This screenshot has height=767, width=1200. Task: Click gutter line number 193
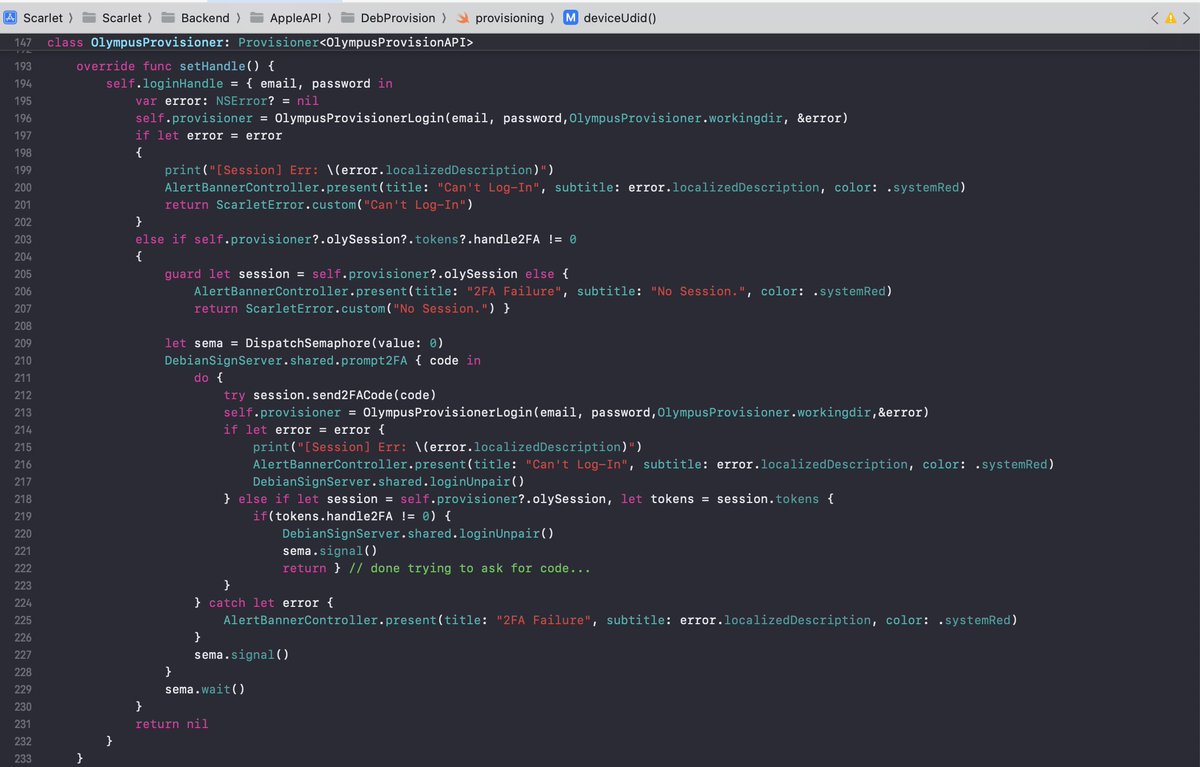click(x=24, y=66)
